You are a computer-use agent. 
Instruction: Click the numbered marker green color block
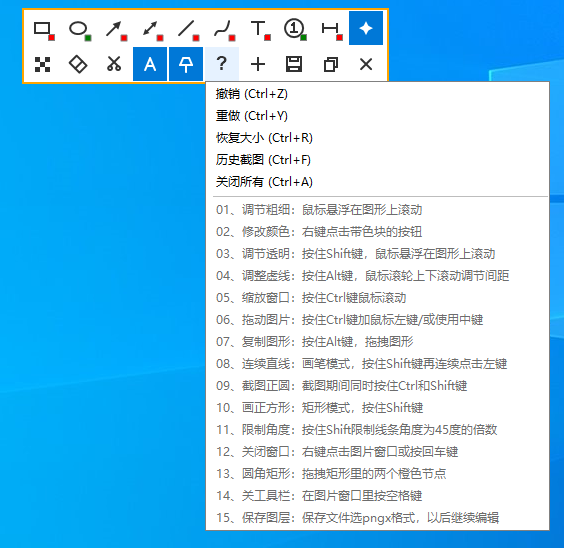click(x=304, y=38)
